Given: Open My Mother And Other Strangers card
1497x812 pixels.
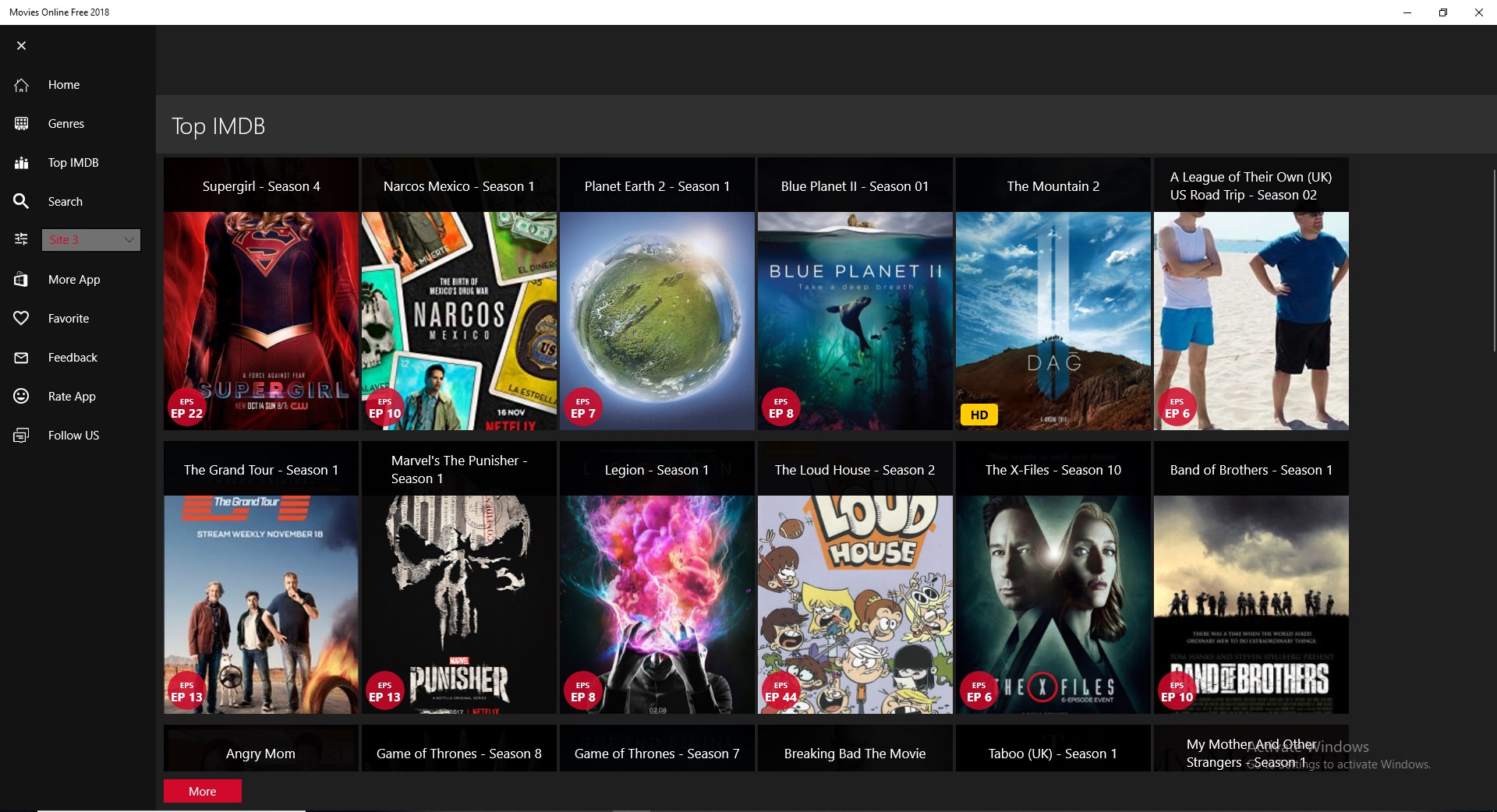Looking at the screenshot, I should point(1251,749).
